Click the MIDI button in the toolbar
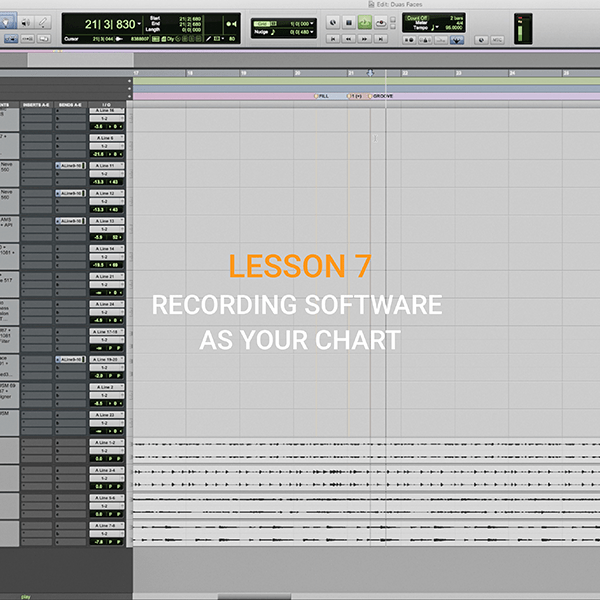 [x=497, y=40]
